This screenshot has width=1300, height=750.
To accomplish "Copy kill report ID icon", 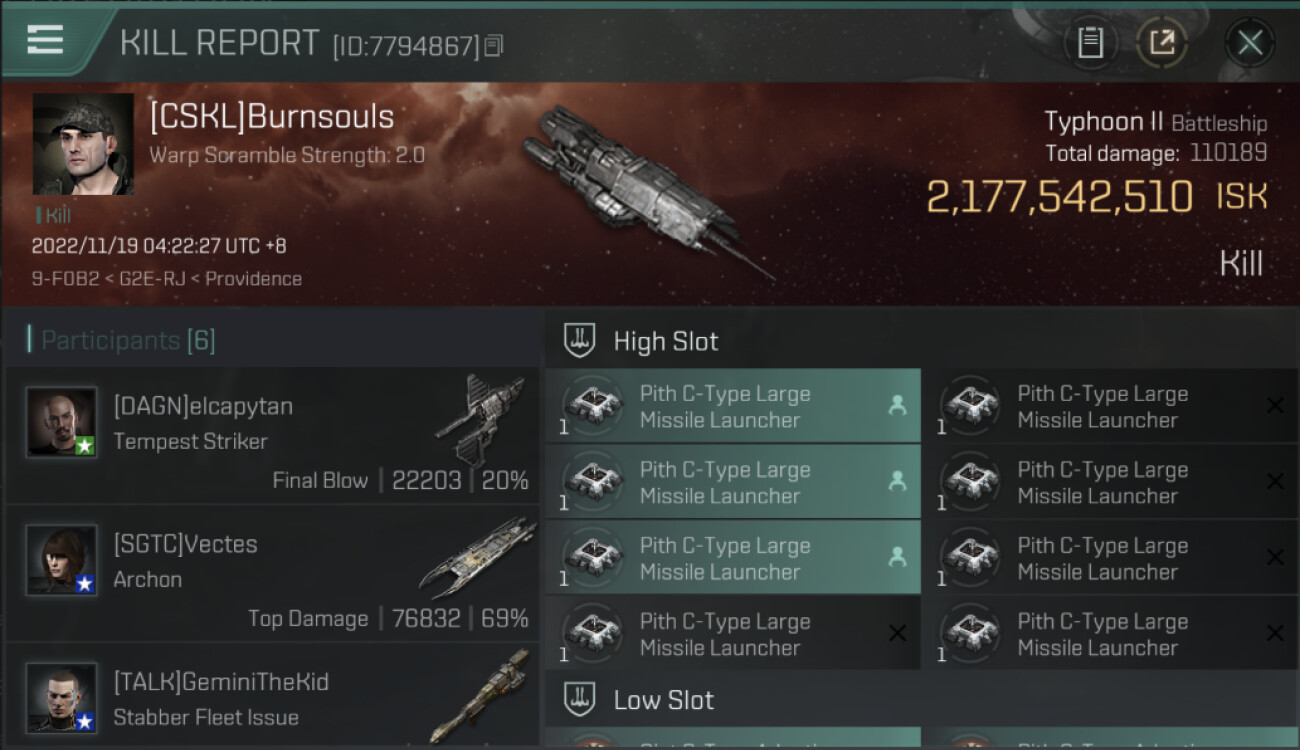I will coord(494,46).
